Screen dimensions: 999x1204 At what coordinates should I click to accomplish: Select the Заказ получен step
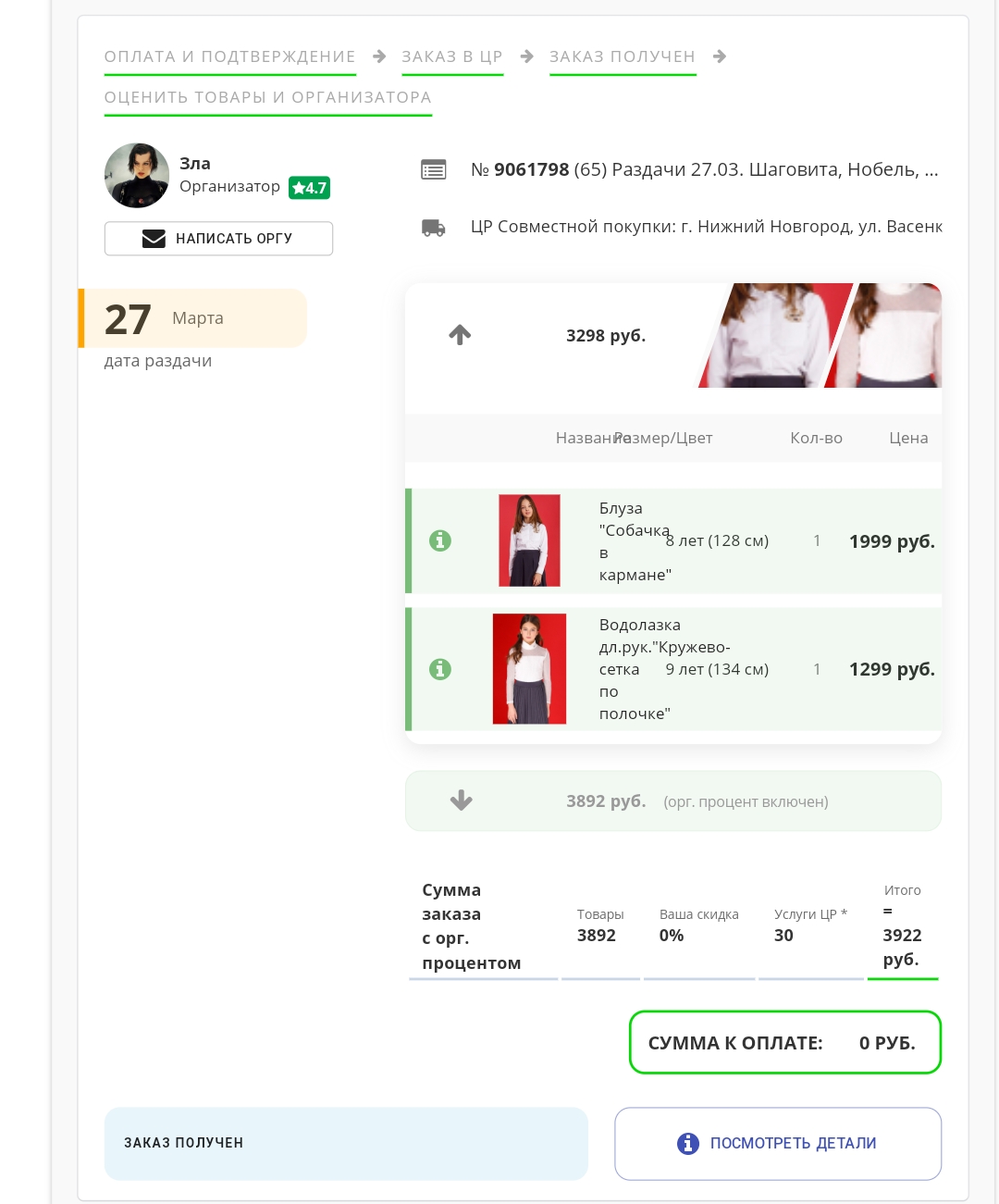[x=622, y=57]
